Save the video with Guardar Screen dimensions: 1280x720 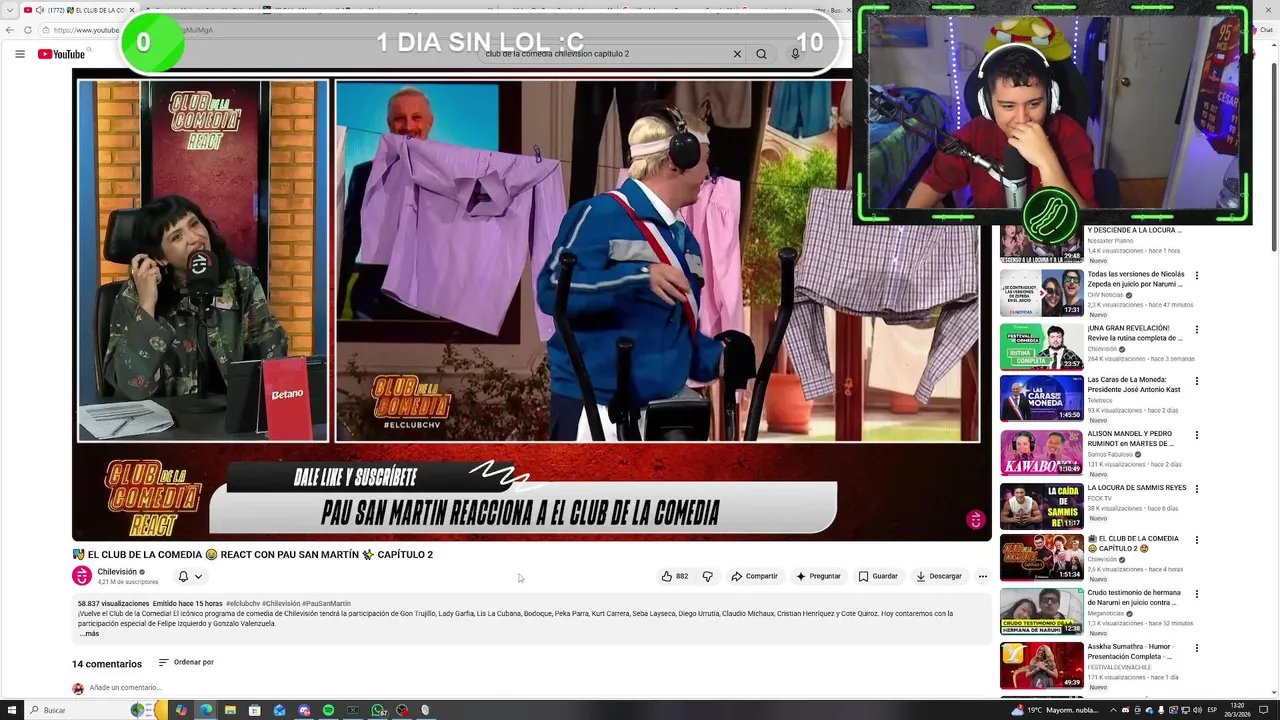[x=878, y=576]
